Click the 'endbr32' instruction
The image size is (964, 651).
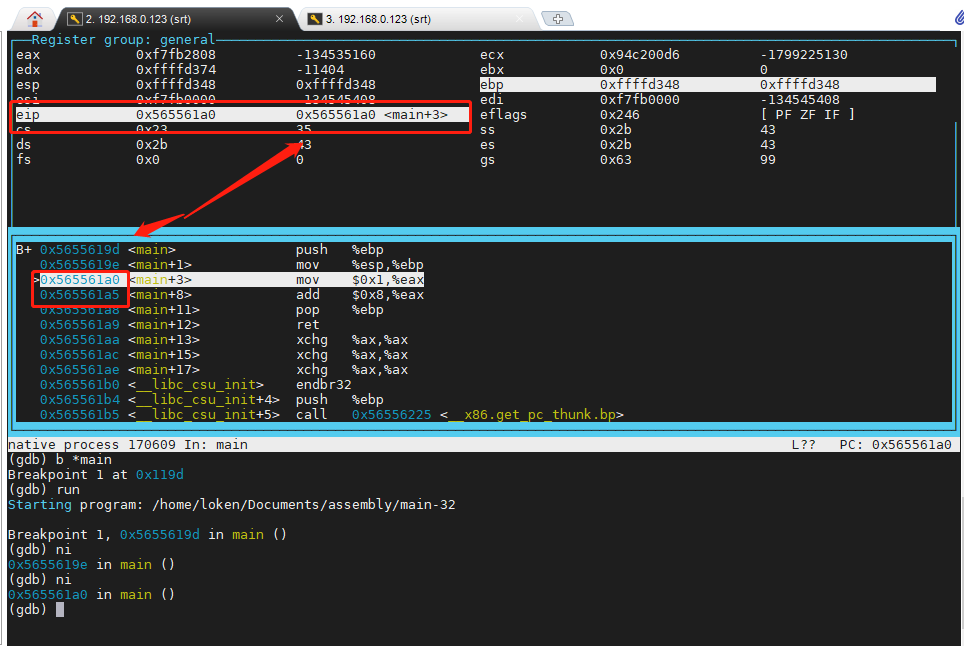click(324, 385)
